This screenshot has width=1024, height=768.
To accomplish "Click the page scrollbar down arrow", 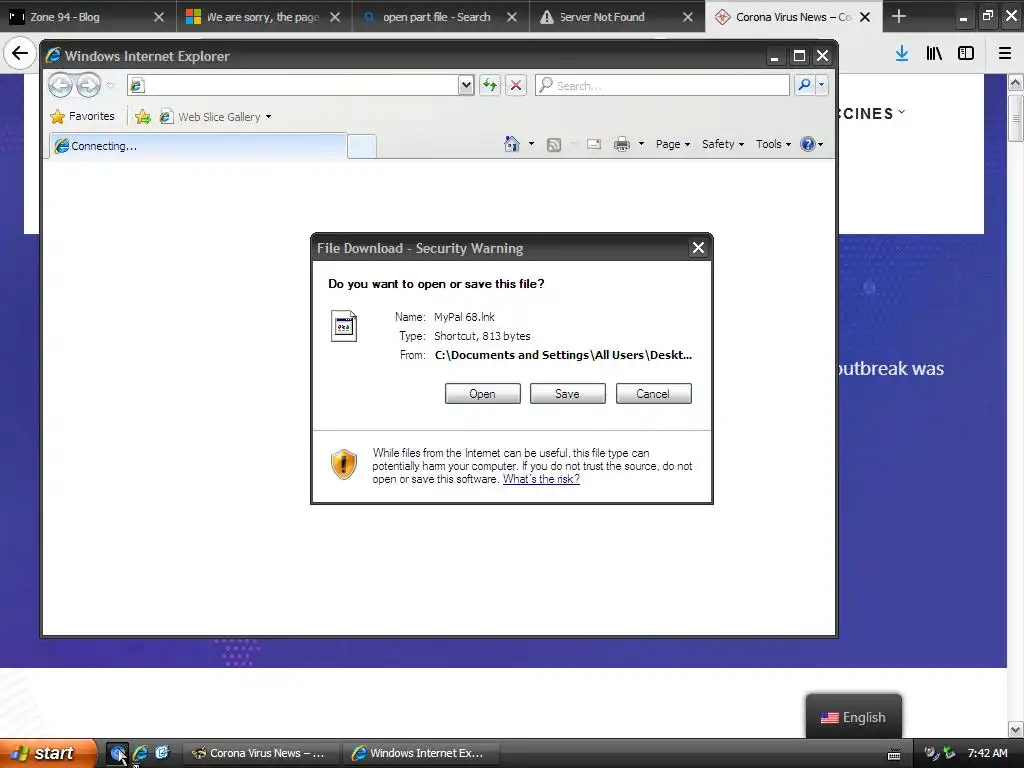I will click(x=1015, y=729).
